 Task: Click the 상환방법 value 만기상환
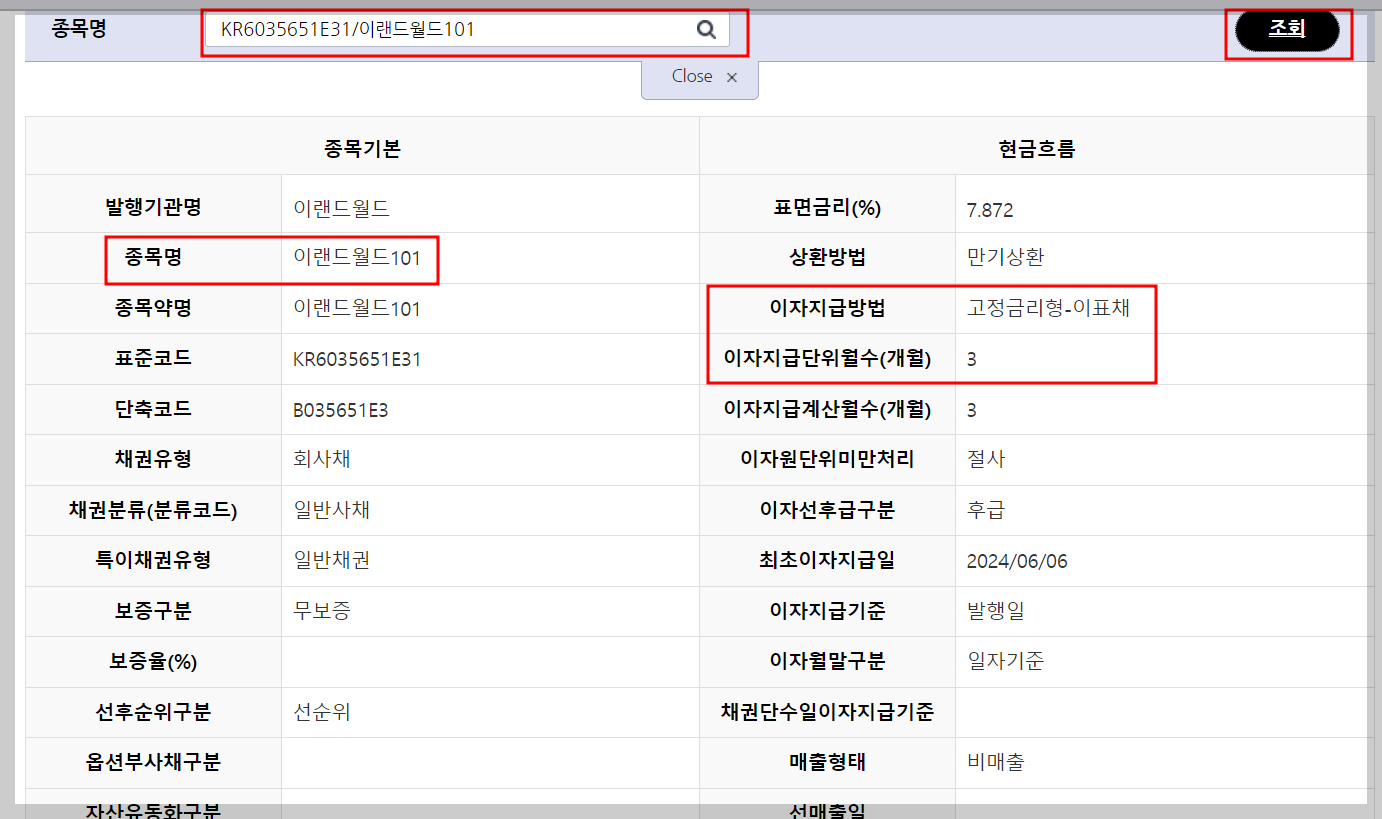[1006, 257]
